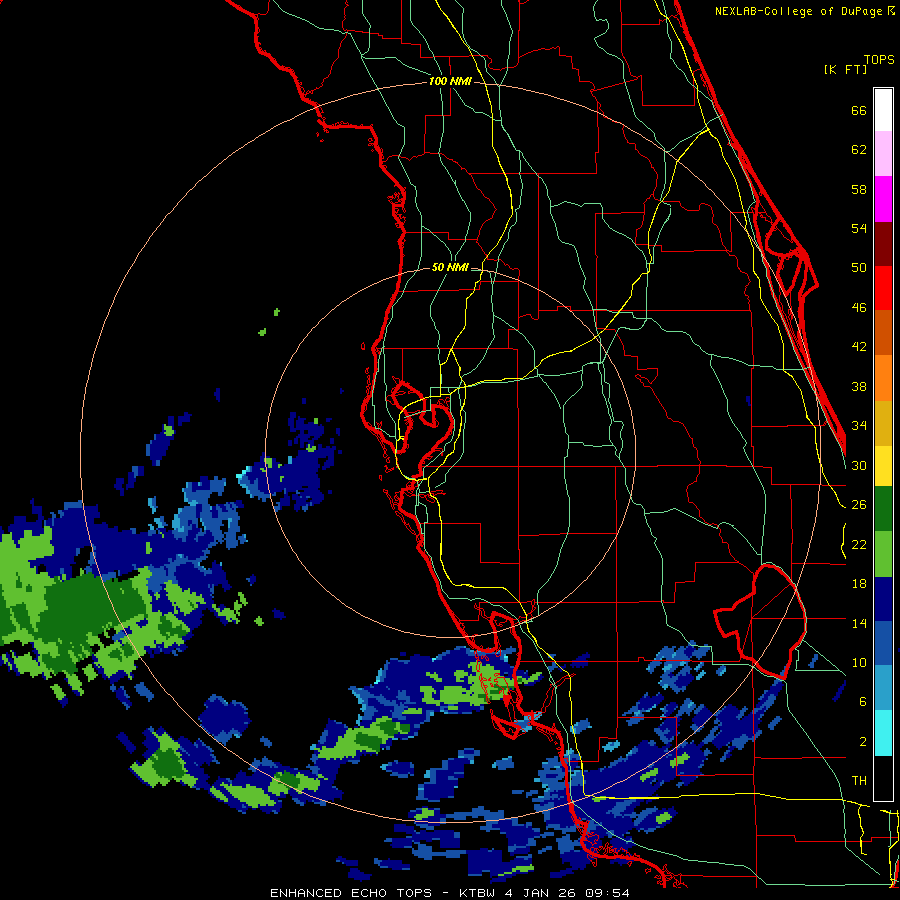This screenshot has height=900, width=900.
Task: Click the [K FT] units label
Action: click(x=845, y=69)
